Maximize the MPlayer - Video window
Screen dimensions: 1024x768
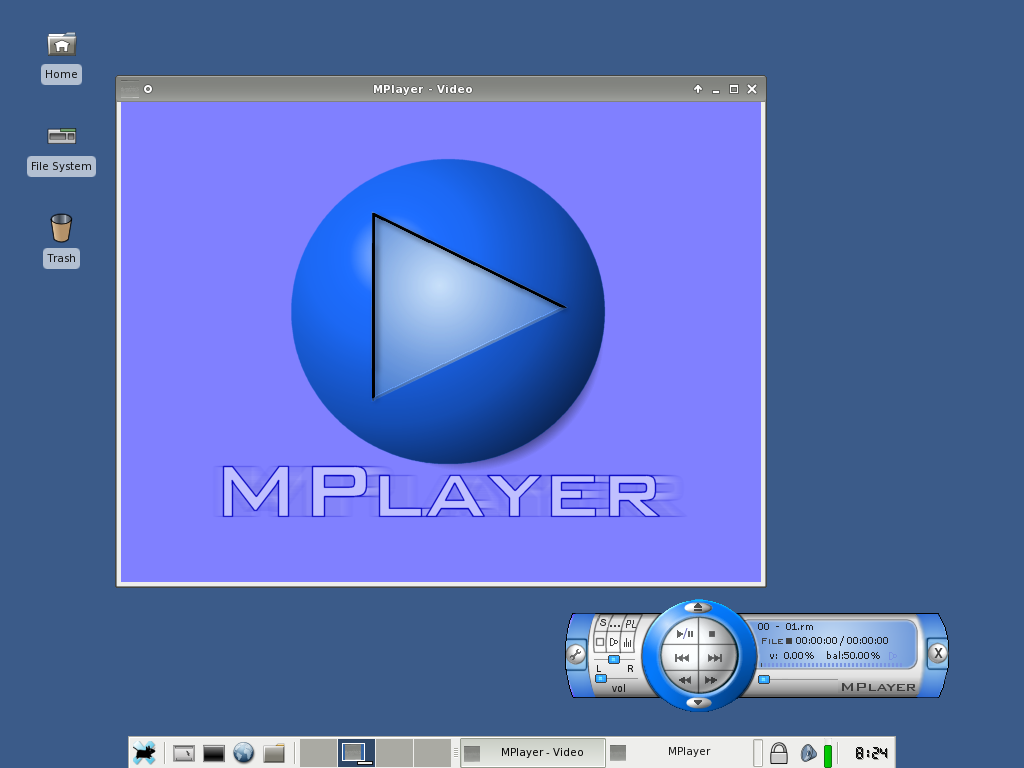[734, 89]
